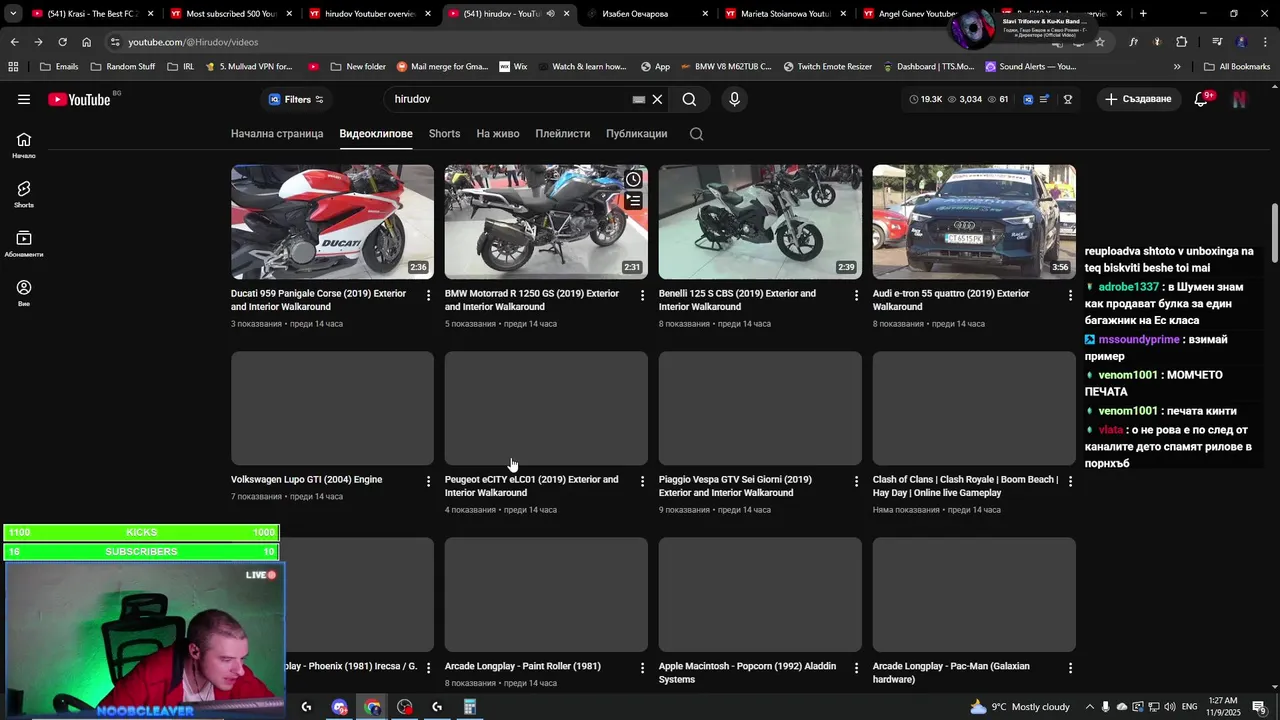Open options for Arcade Longplay Paint Roller
The height and width of the screenshot is (720, 1280).
pyautogui.click(x=642, y=667)
